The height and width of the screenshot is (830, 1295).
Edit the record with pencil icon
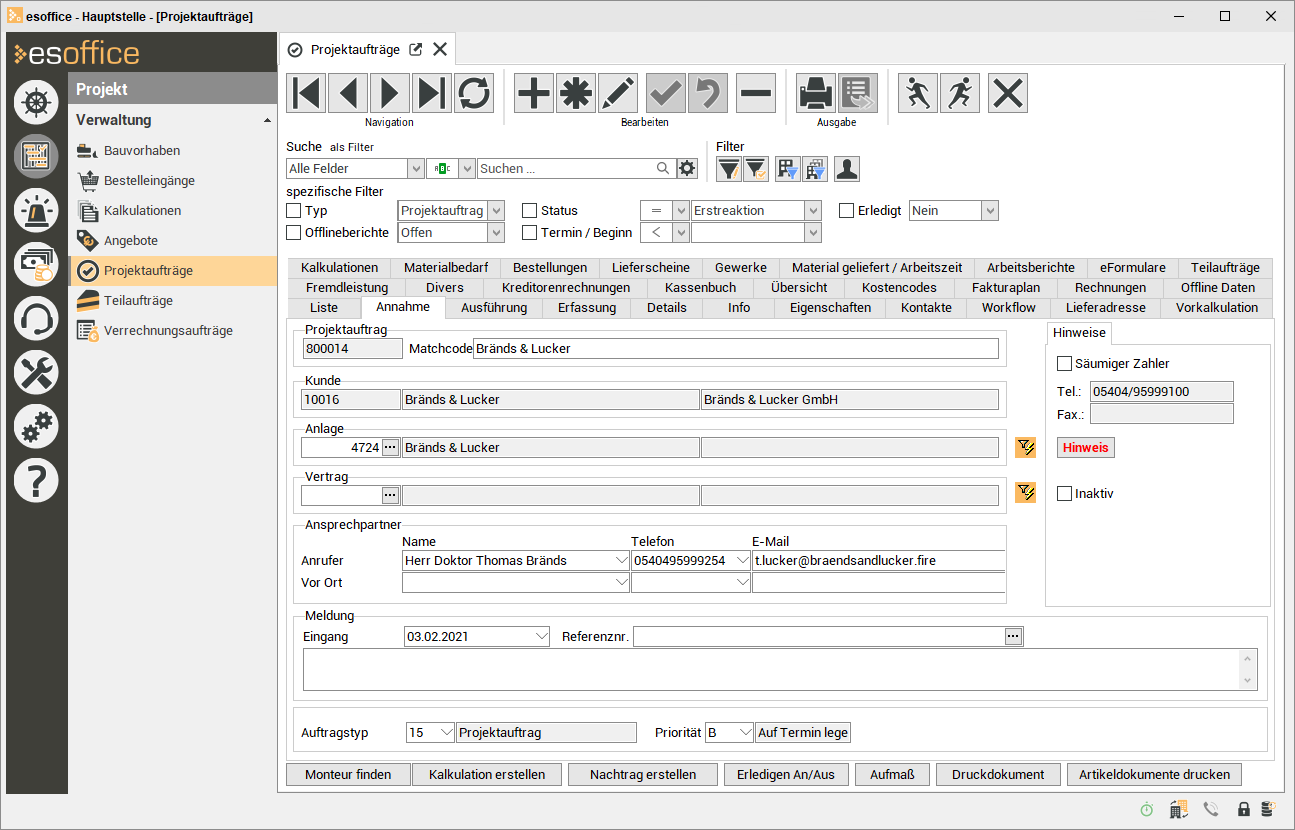click(x=618, y=93)
